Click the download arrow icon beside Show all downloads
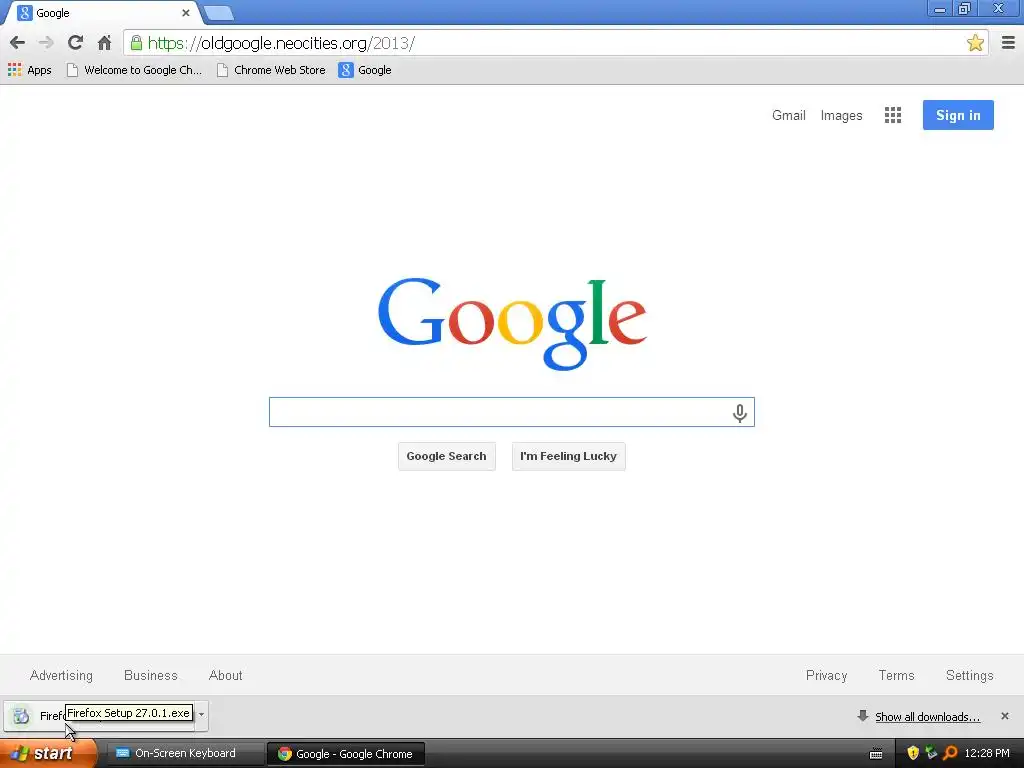 pos(863,716)
